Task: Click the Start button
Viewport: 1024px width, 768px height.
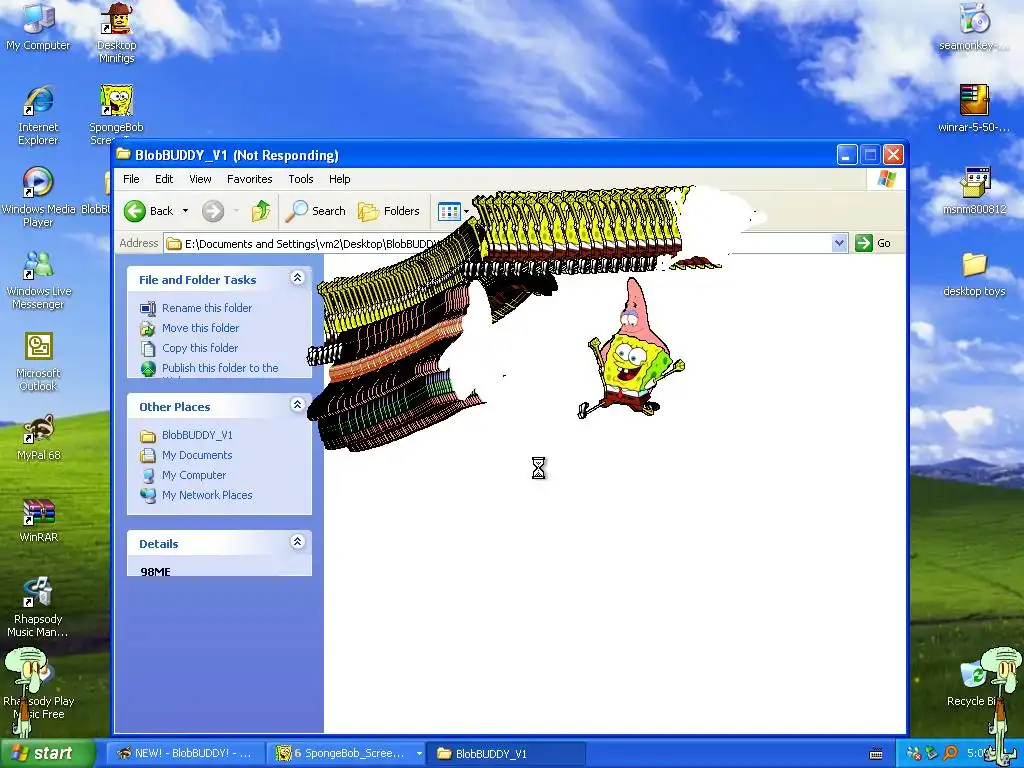Action: pyautogui.click(x=46, y=753)
